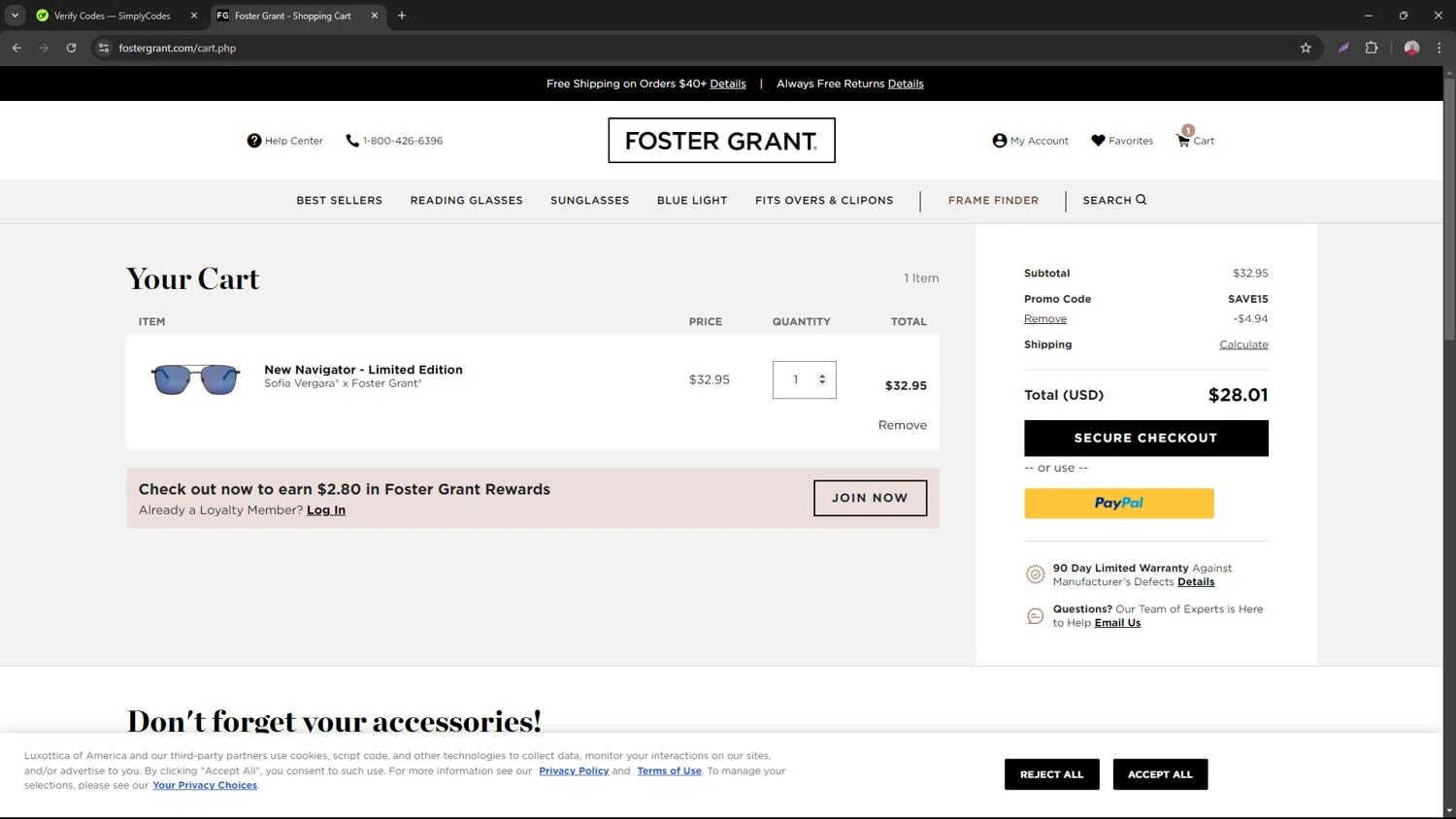The height and width of the screenshot is (819, 1456).
Task: Open My Account profile icon
Action: coord(999,141)
